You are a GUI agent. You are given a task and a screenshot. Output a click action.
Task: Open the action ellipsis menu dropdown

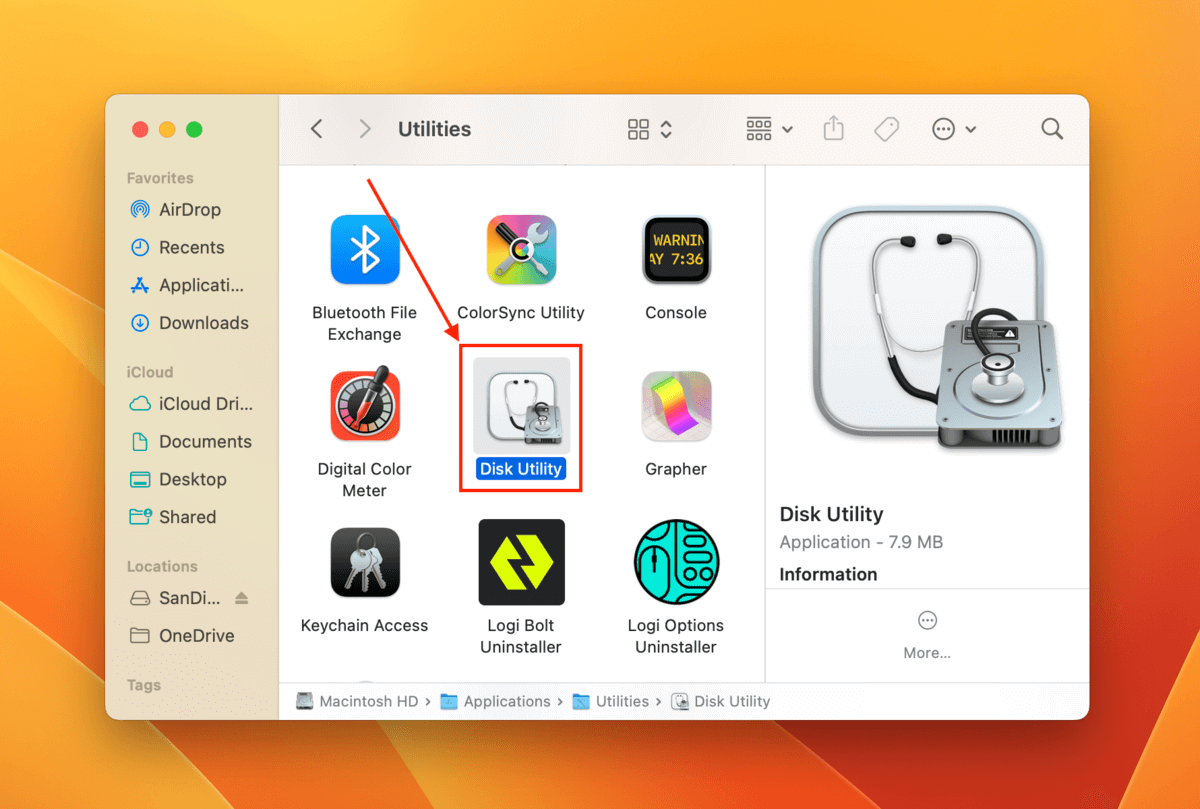pyautogui.click(x=954, y=129)
